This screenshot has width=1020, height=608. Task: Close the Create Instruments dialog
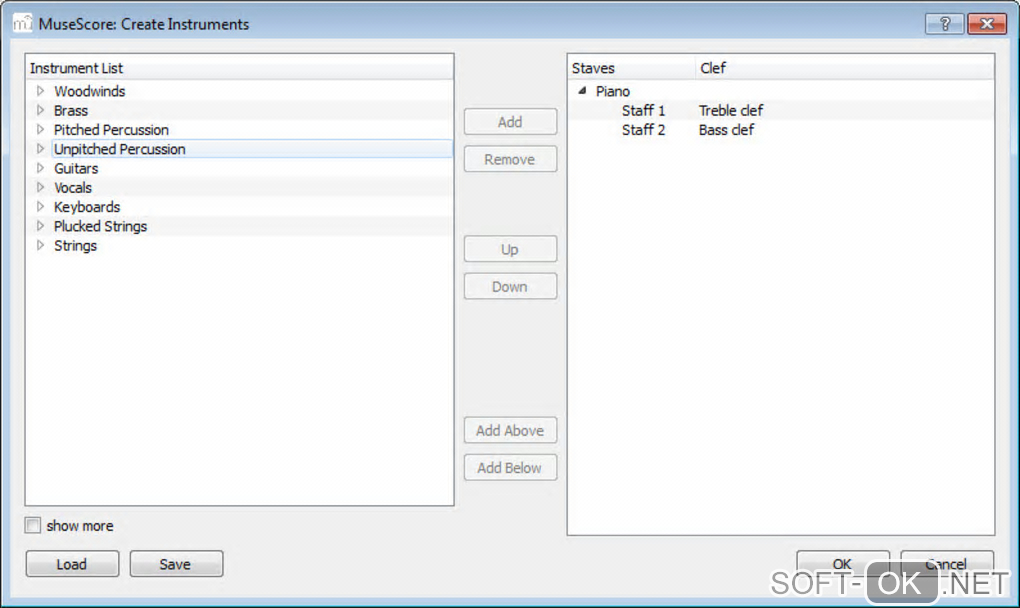(987, 24)
